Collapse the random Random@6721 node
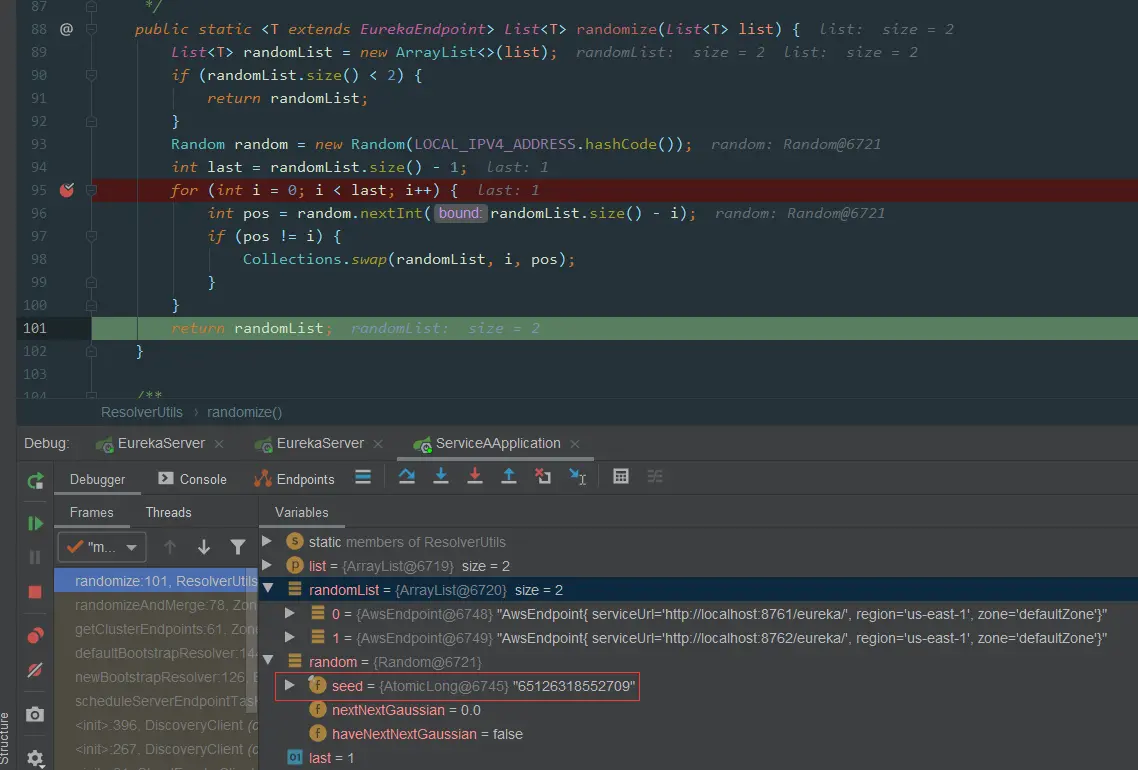1138x770 pixels. [269, 661]
